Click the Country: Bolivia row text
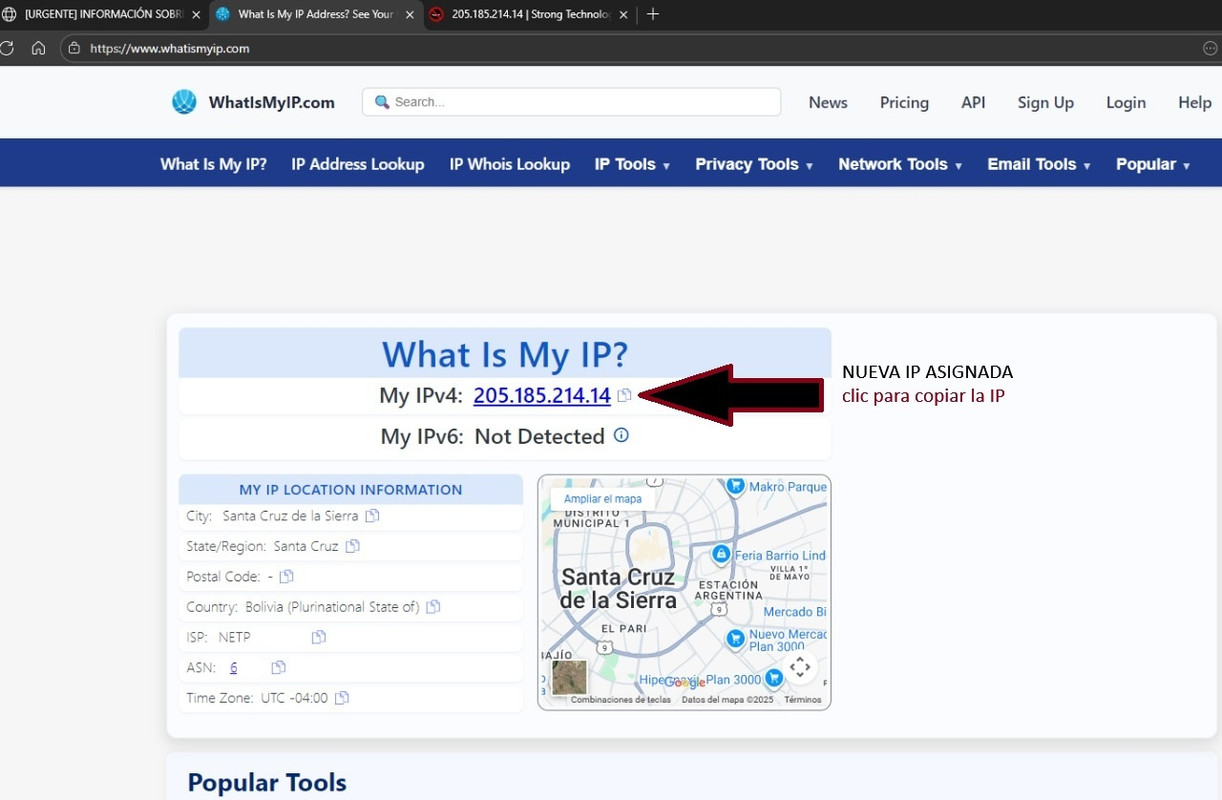The width and height of the screenshot is (1222, 800). [303, 607]
